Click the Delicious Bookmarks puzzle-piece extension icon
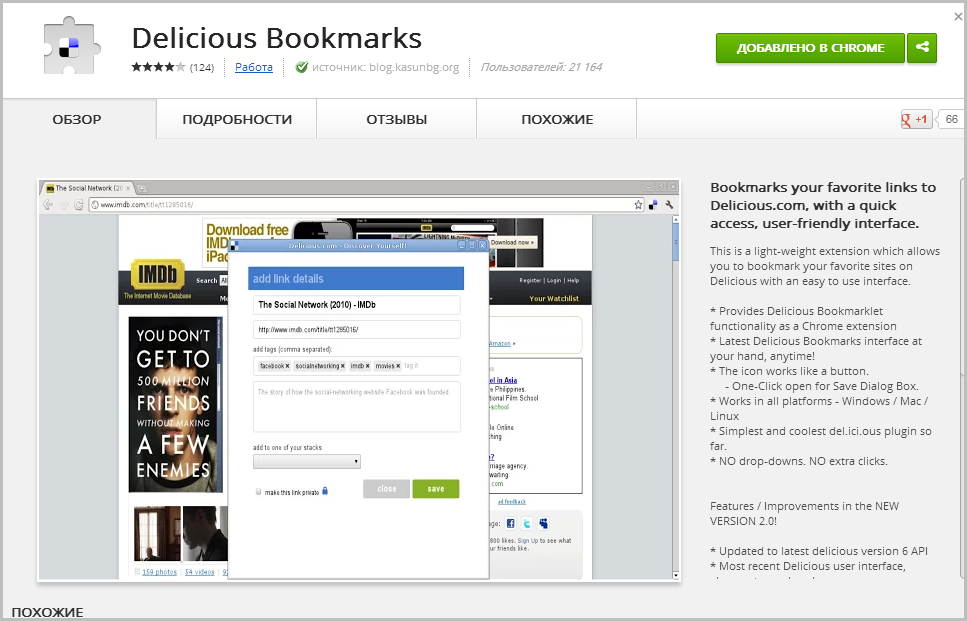The height and width of the screenshot is (621, 967). (x=71, y=47)
